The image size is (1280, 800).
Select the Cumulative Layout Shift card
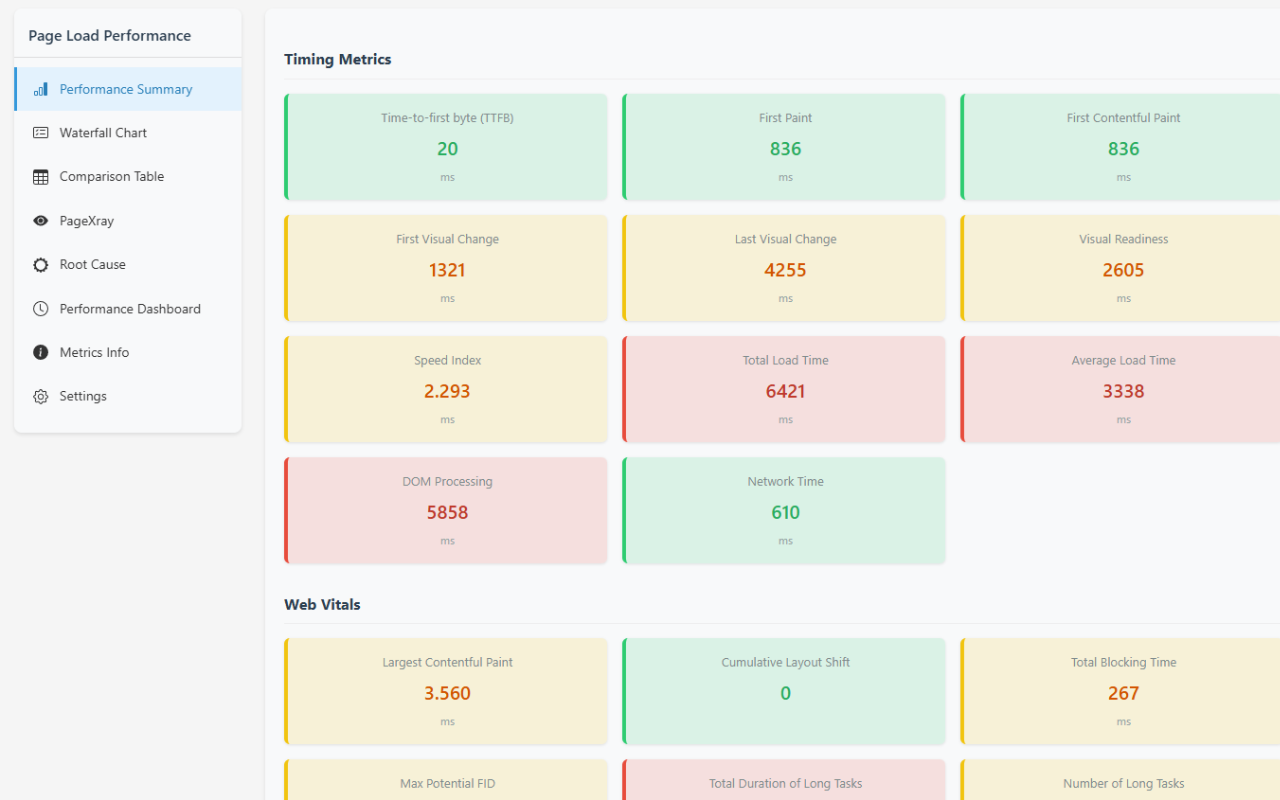point(784,691)
